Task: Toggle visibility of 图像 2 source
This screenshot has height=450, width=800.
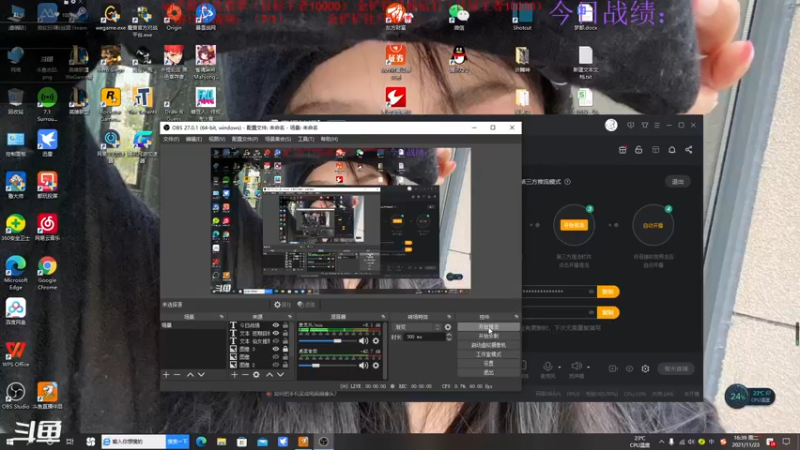Action: tap(276, 365)
